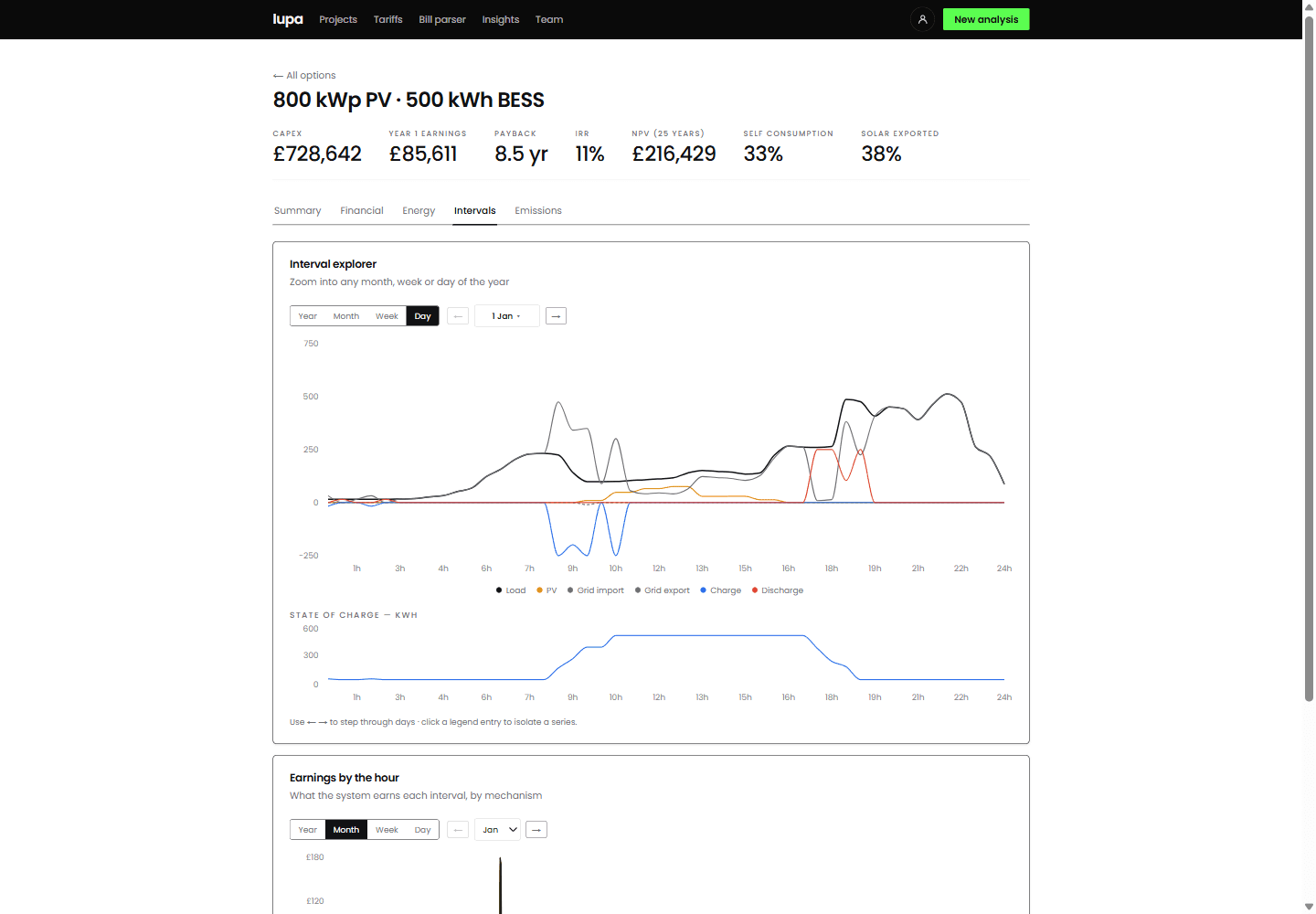Select Month view in Earnings by the hour
Screen dimensions: 1316x914
[346, 830]
